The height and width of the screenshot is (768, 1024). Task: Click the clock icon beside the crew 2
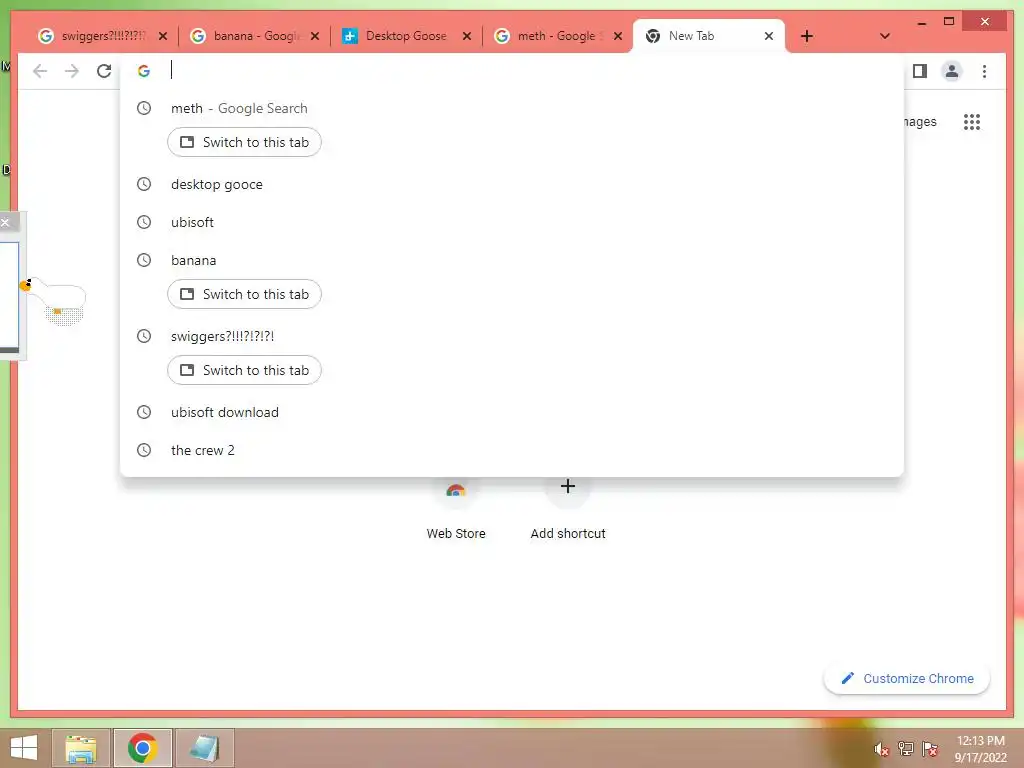144,450
